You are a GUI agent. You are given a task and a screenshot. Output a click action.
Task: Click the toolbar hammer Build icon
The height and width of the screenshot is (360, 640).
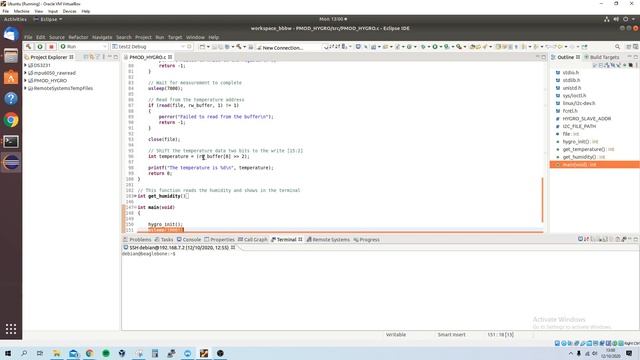(x=238, y=47)
